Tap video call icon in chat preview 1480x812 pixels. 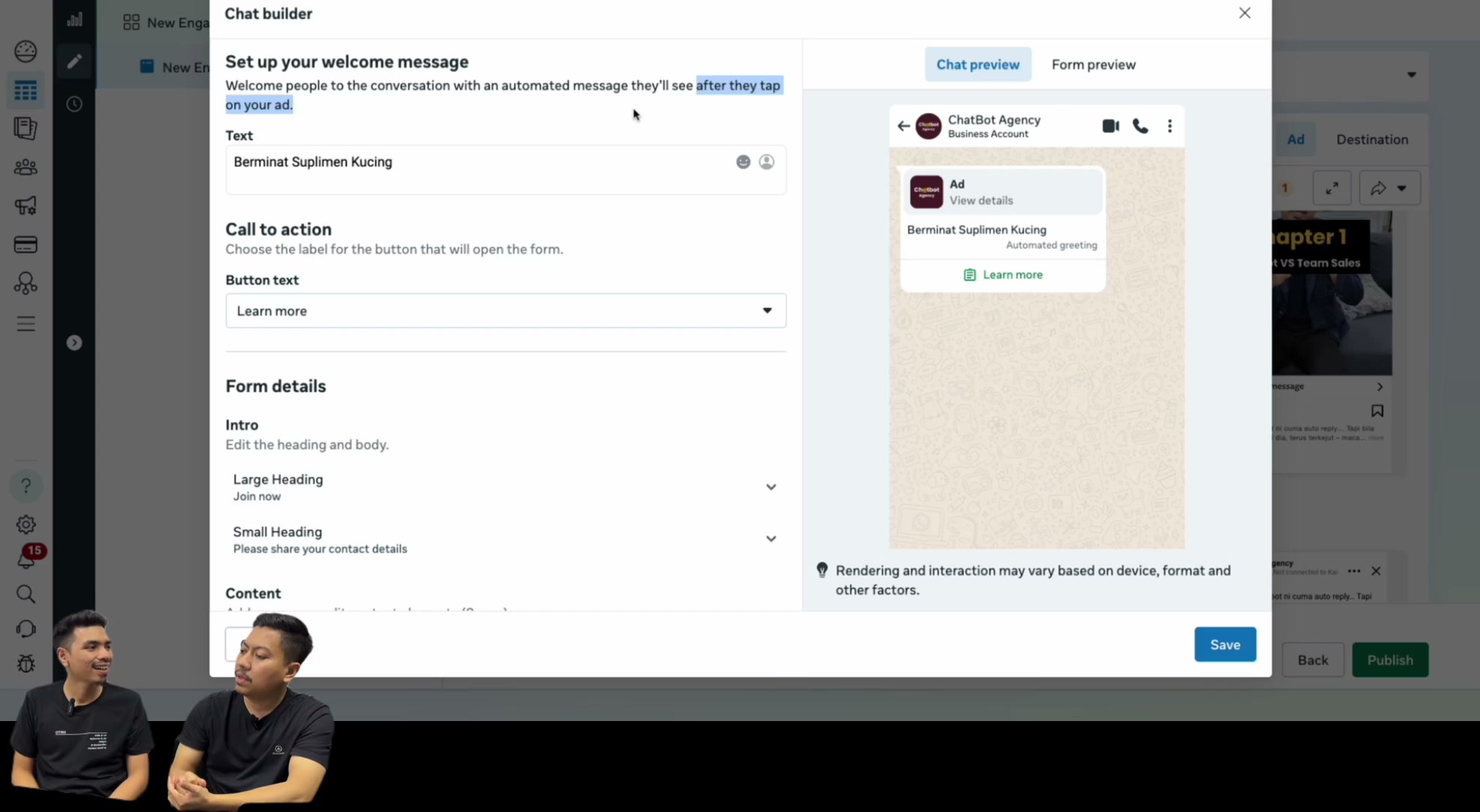(1111, 126)
